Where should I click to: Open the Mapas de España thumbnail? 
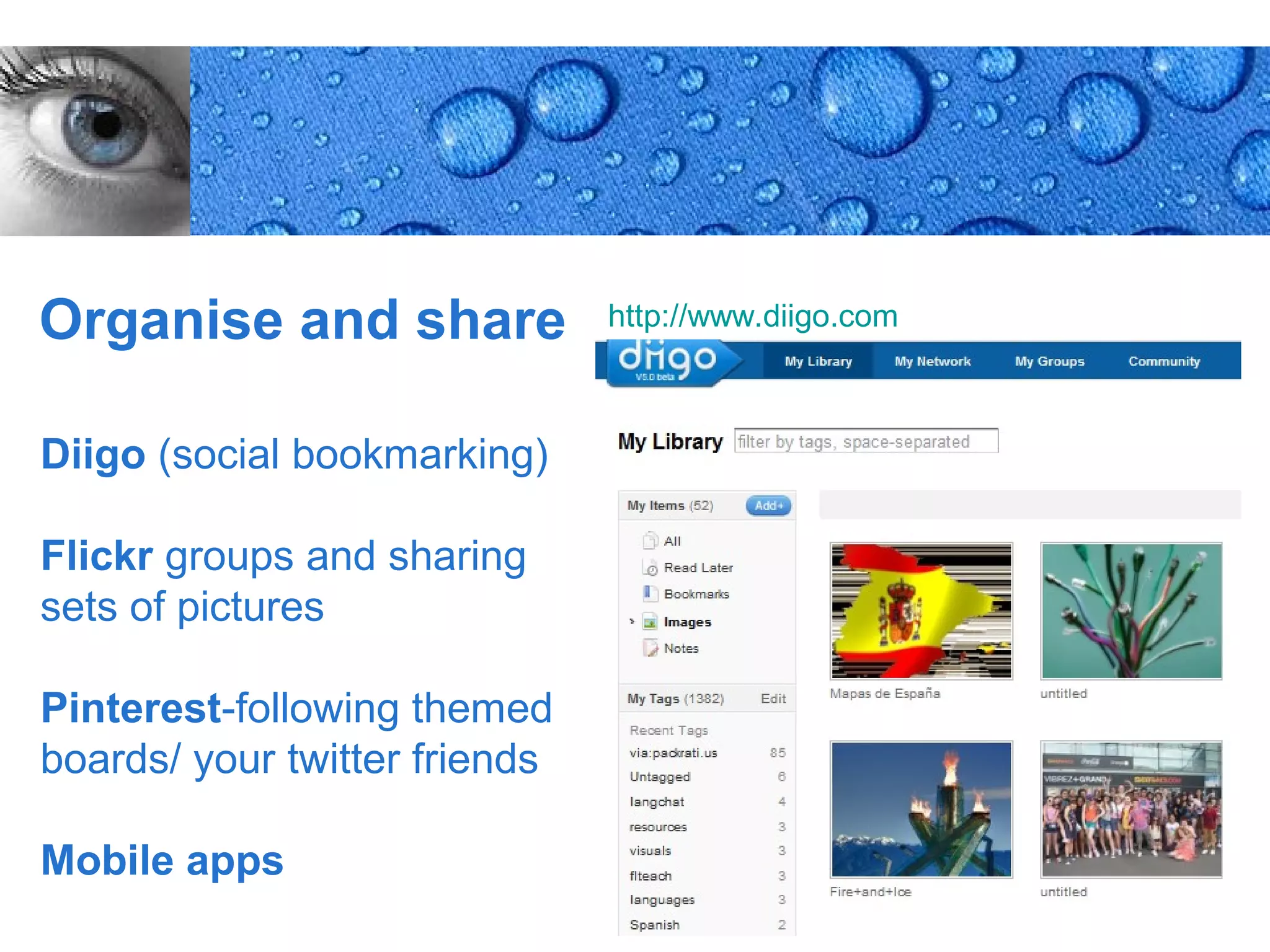coord(921,611)
